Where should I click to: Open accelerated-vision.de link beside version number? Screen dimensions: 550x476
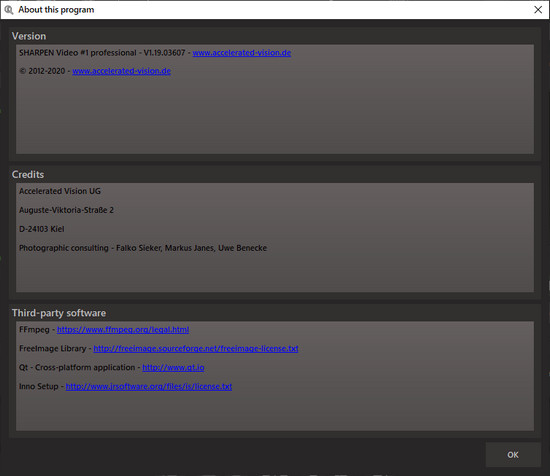pos(242,53)
